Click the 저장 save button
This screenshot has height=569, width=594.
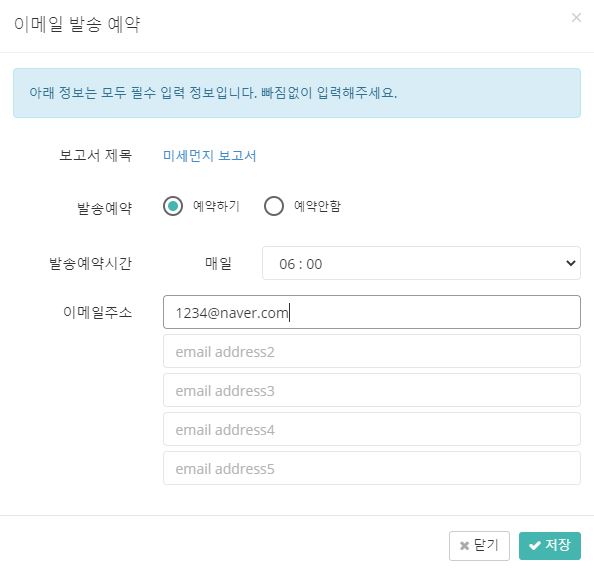pos(550,546)
